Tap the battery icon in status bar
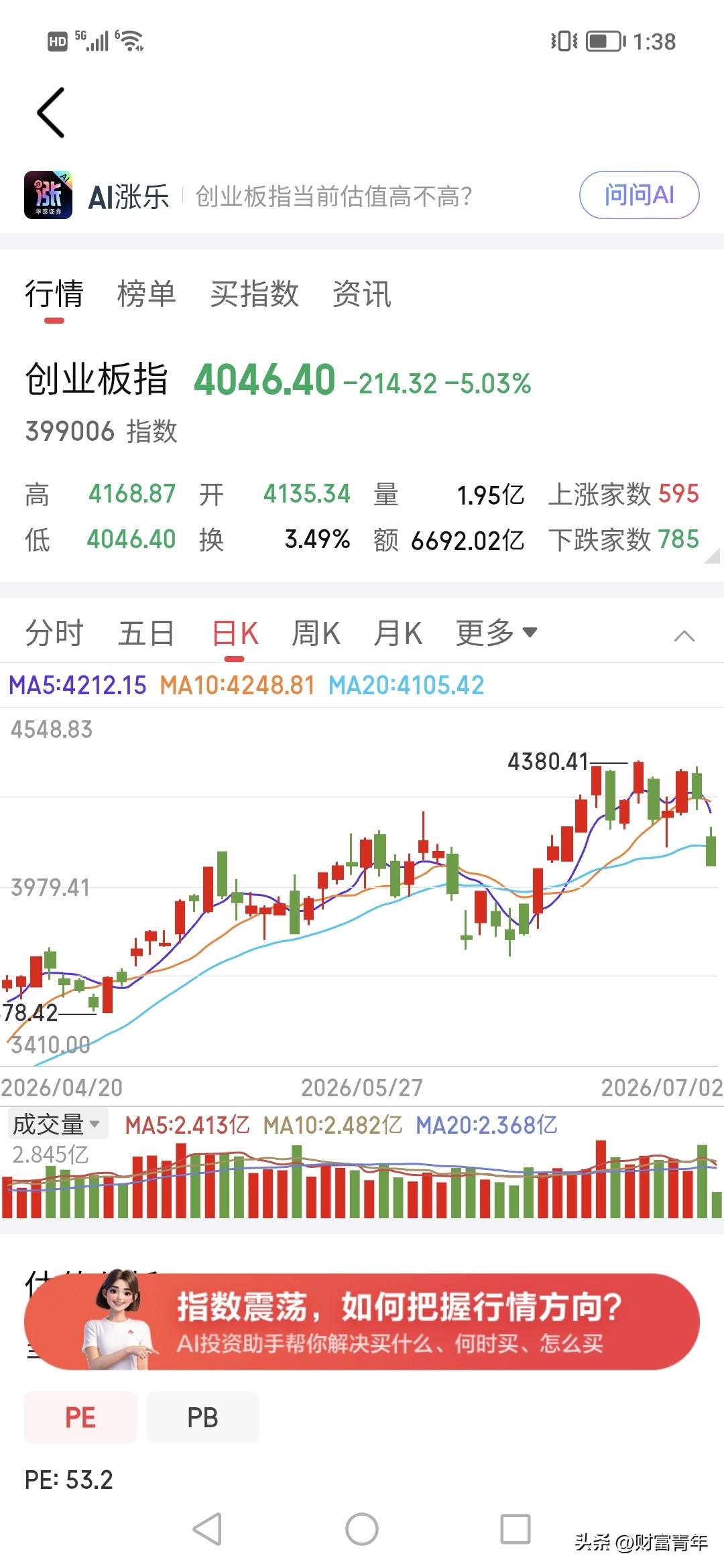This screenshot has width=724, height=1568. 606,42
